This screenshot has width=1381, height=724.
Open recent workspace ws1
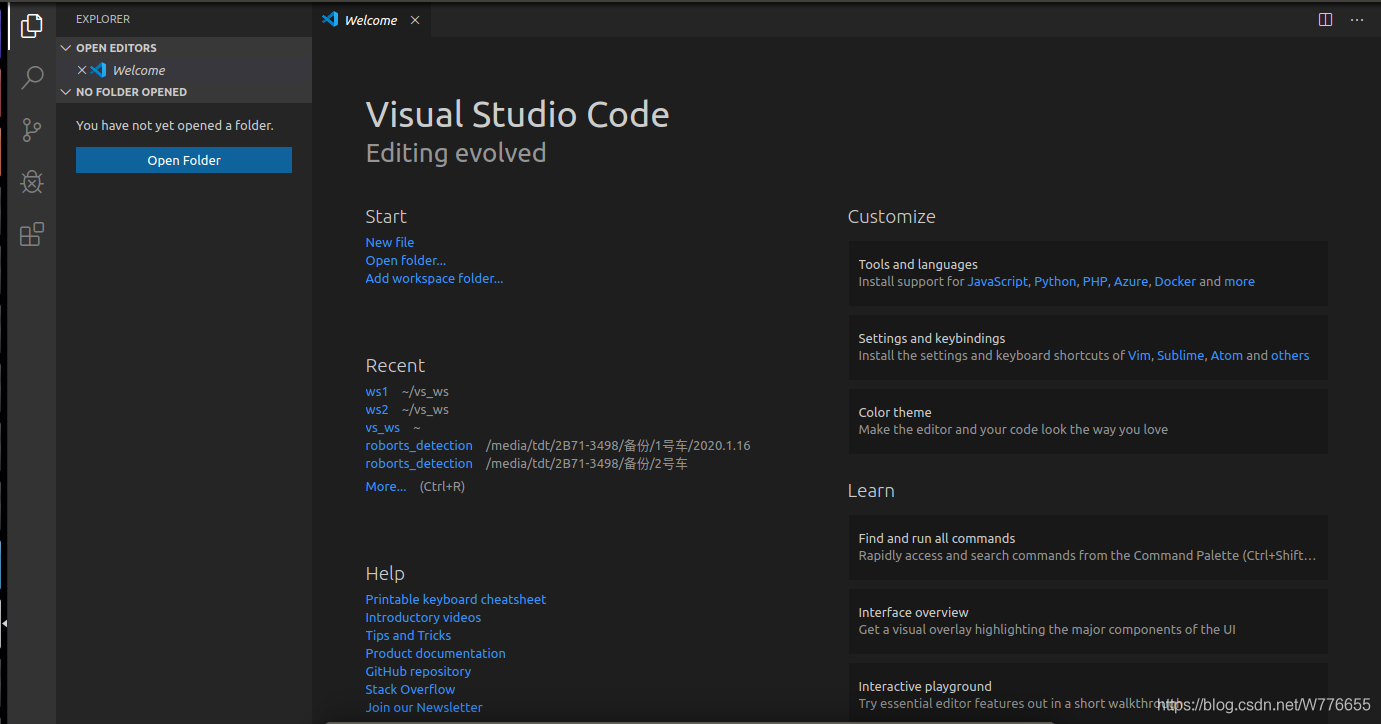(x=377, y=391)
